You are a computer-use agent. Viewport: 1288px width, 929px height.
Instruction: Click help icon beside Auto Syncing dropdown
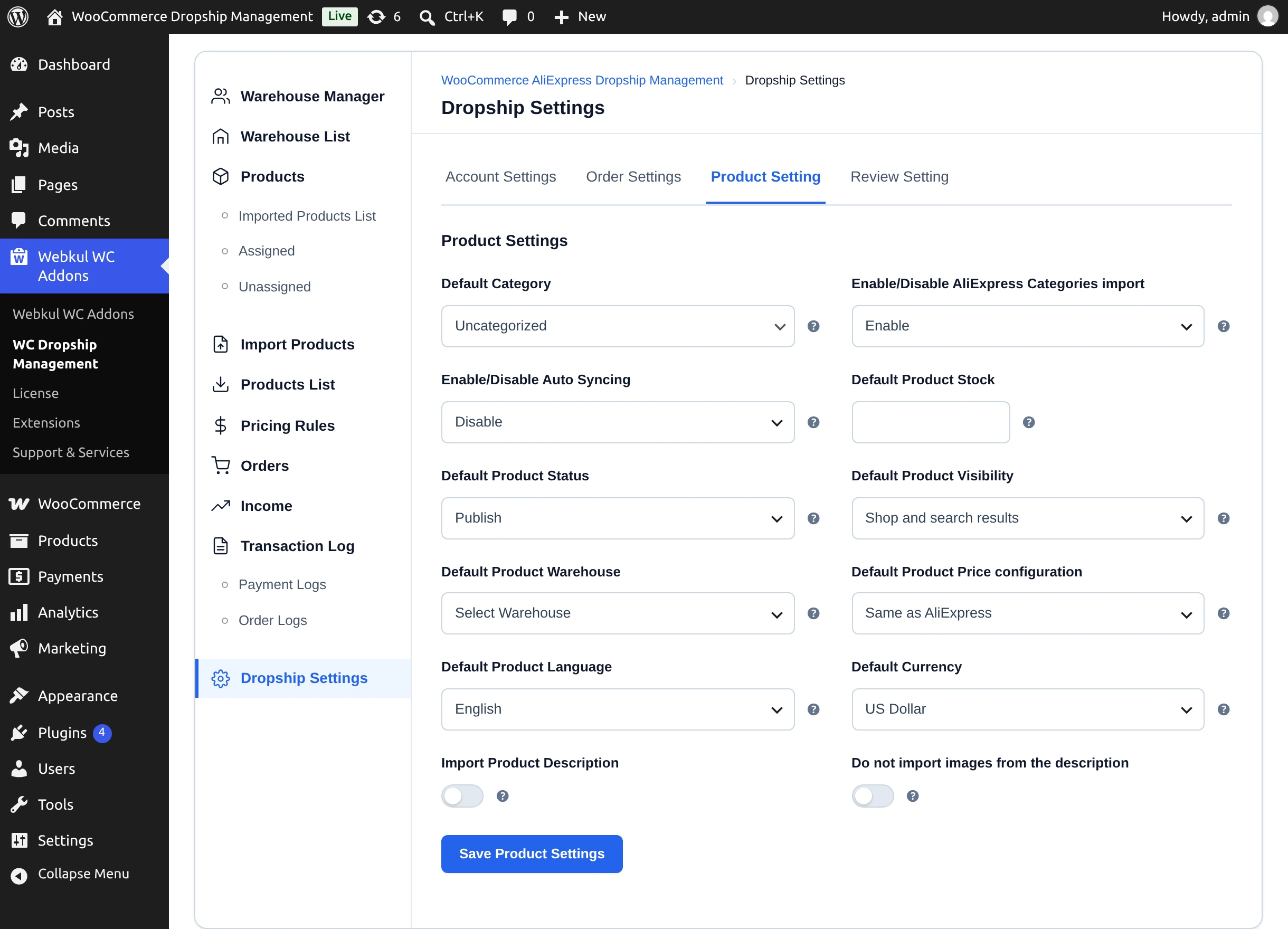pyautogui.click(x=813, y=422)
